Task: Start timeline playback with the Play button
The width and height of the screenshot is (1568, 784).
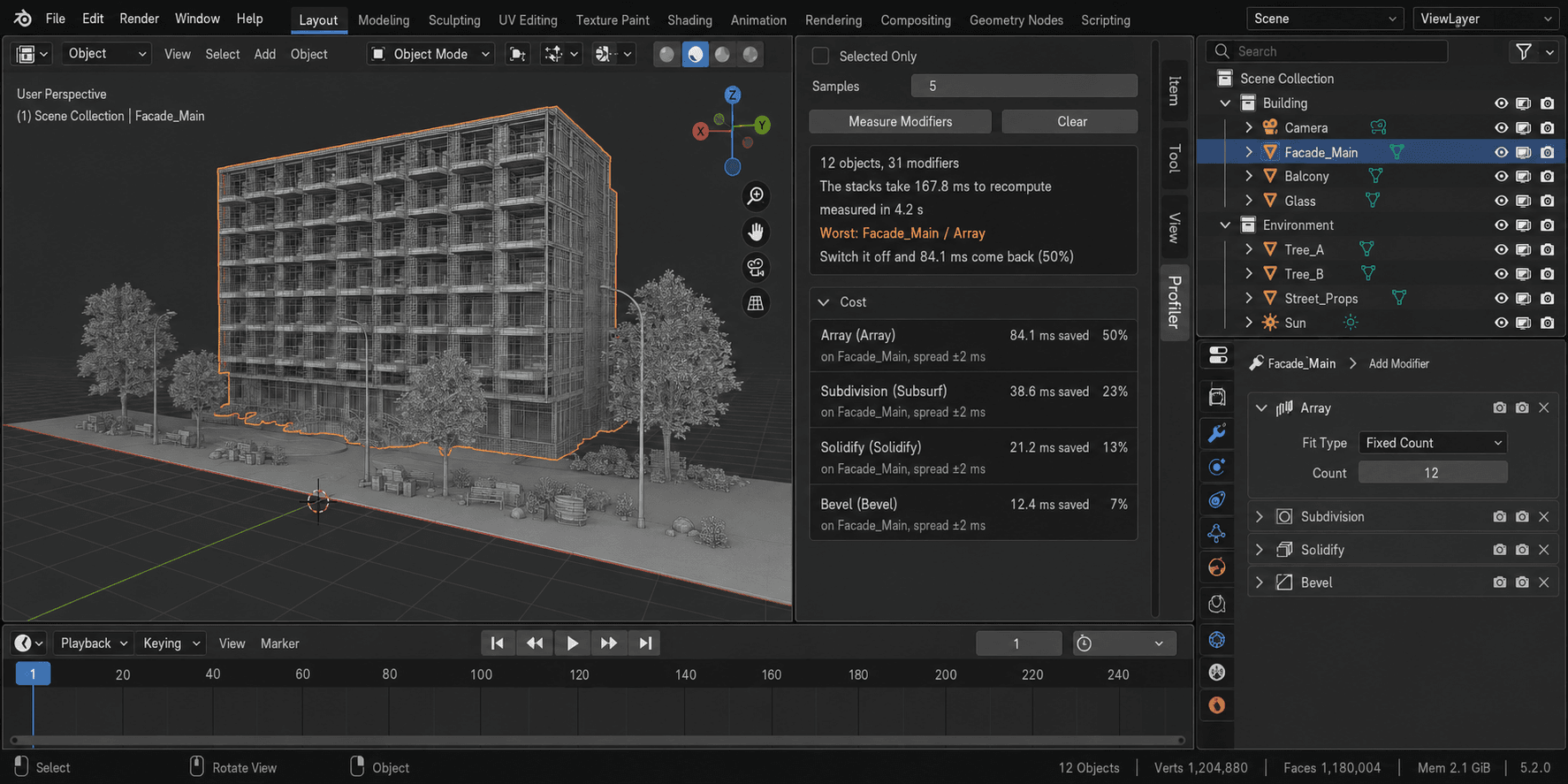Action: point(572,643)
